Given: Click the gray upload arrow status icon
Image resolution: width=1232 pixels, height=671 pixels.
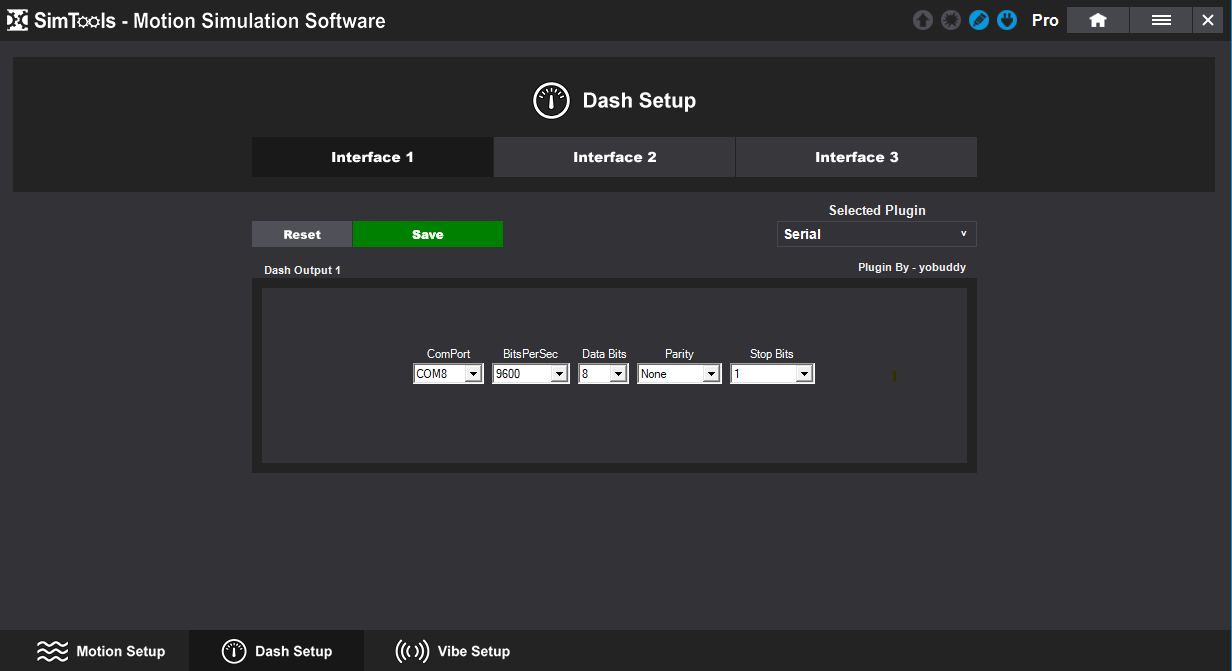Looking at the screenshot, I should (923, 20).
